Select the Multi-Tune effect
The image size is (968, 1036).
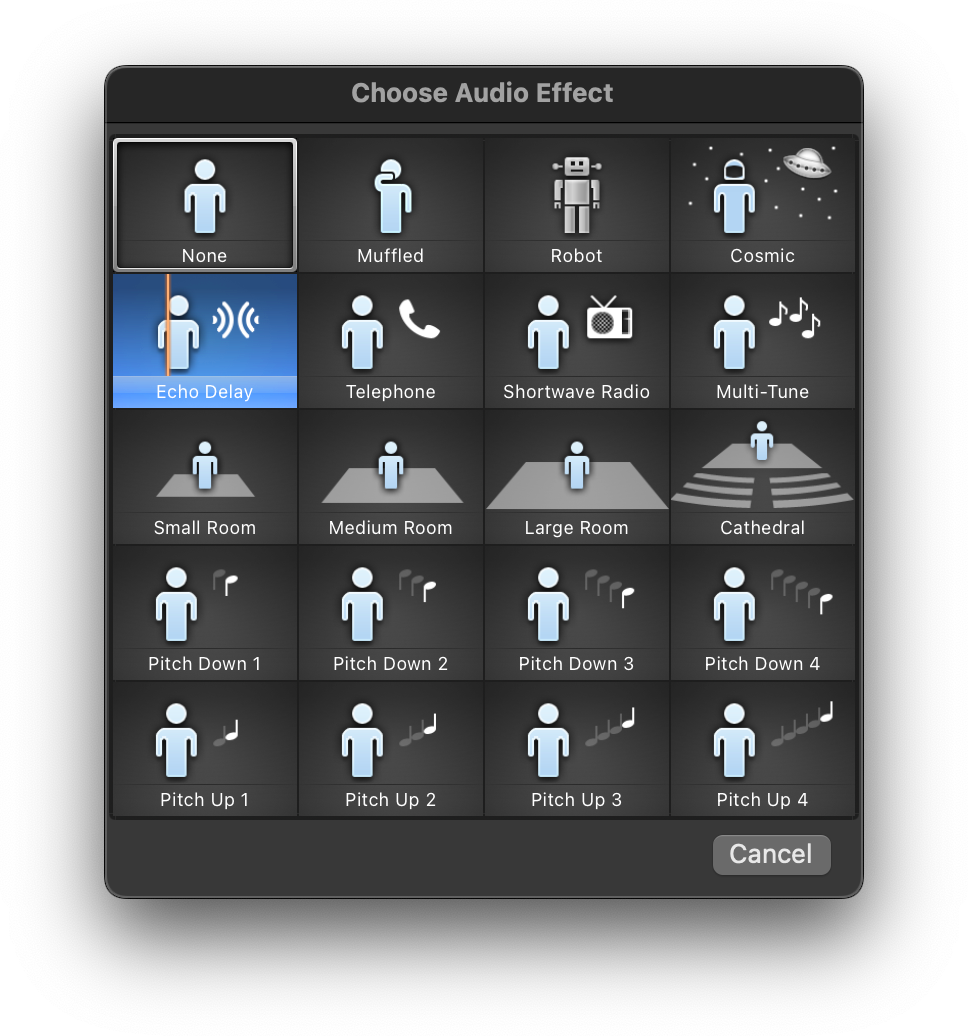click(763, 341)
